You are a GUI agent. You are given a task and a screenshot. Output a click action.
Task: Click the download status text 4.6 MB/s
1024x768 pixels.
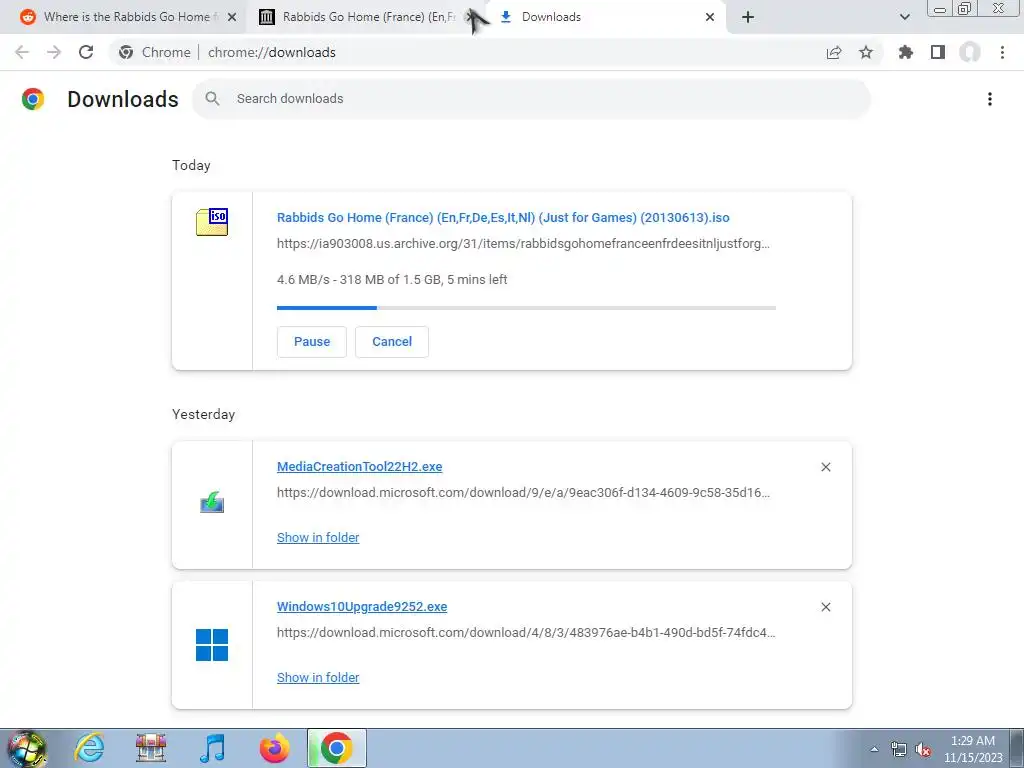click(392, 280)
